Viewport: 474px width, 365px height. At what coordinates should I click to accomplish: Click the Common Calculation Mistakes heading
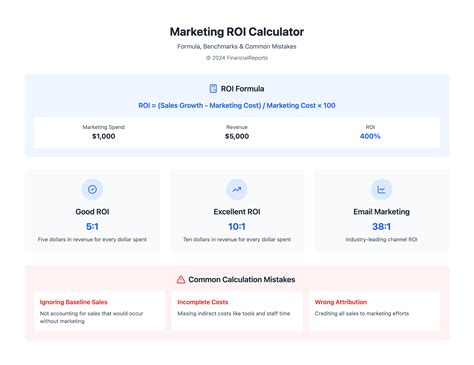pos(242,279)
